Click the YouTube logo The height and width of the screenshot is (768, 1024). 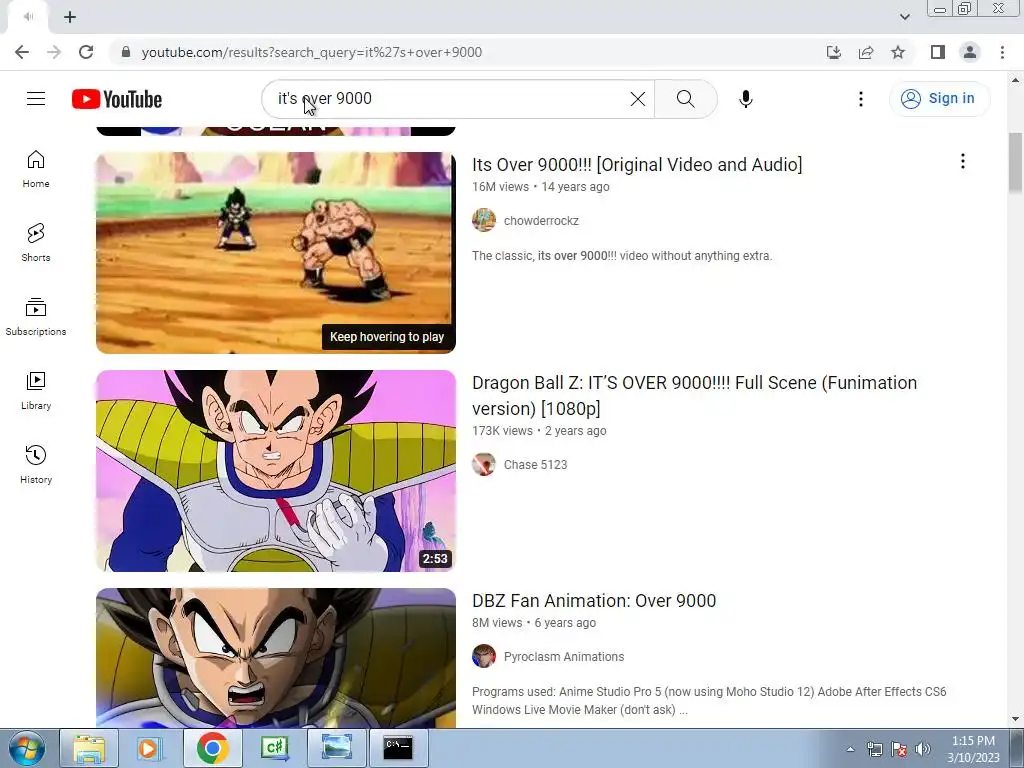click(117, 99)
